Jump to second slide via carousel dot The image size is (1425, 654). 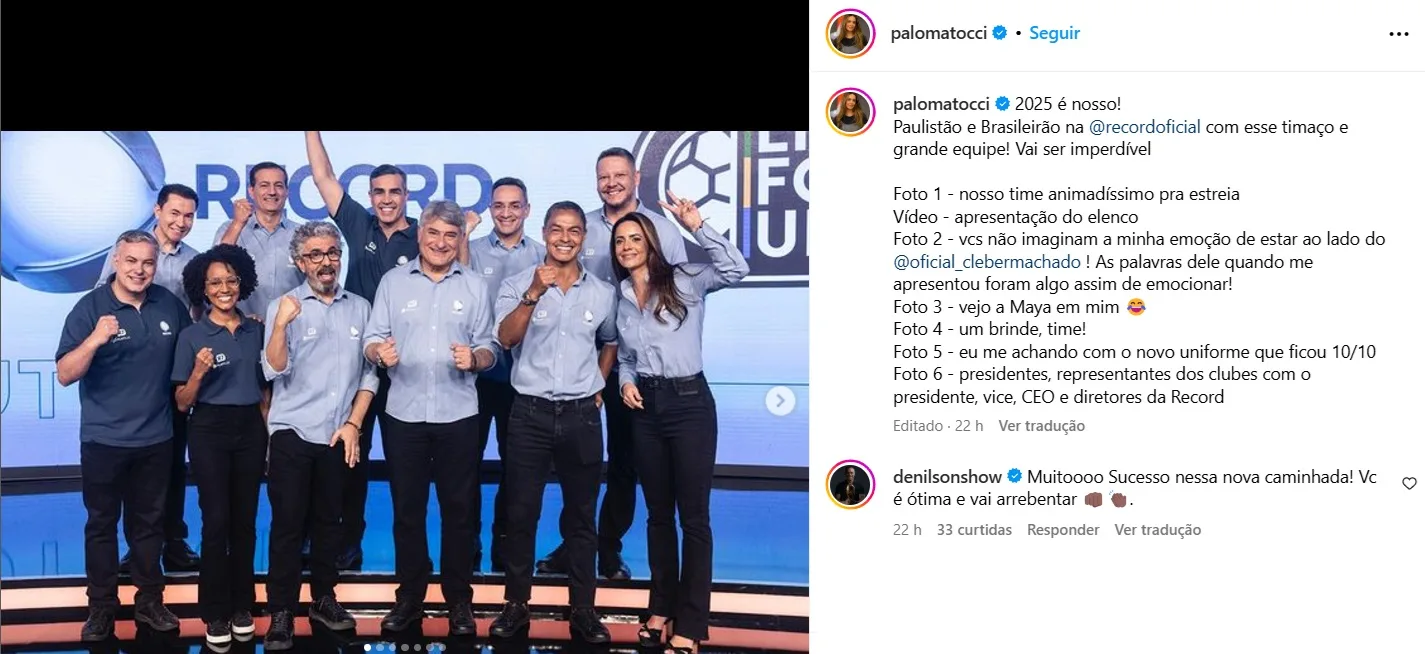click(380, 648)
